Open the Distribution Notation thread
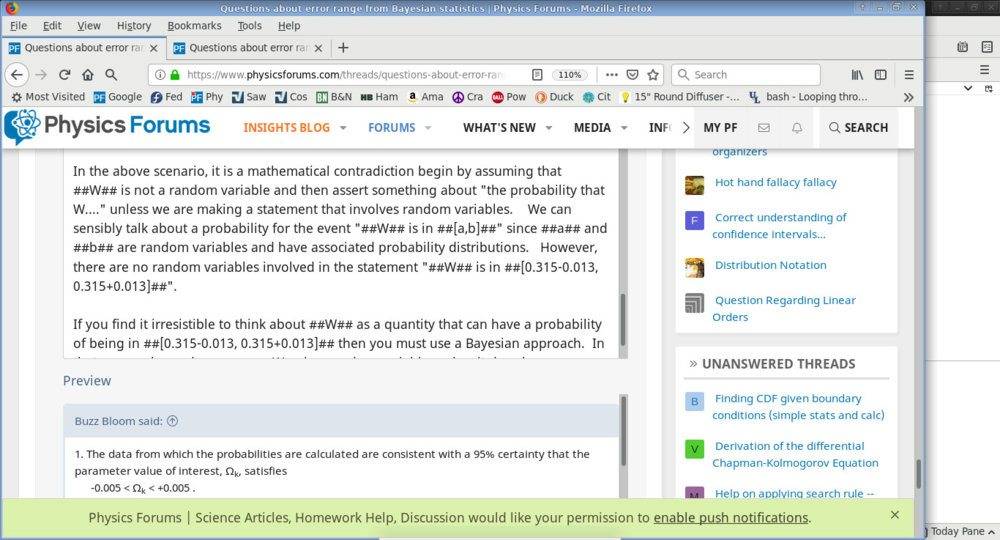The image size is (1000, 540). [770, 265]
